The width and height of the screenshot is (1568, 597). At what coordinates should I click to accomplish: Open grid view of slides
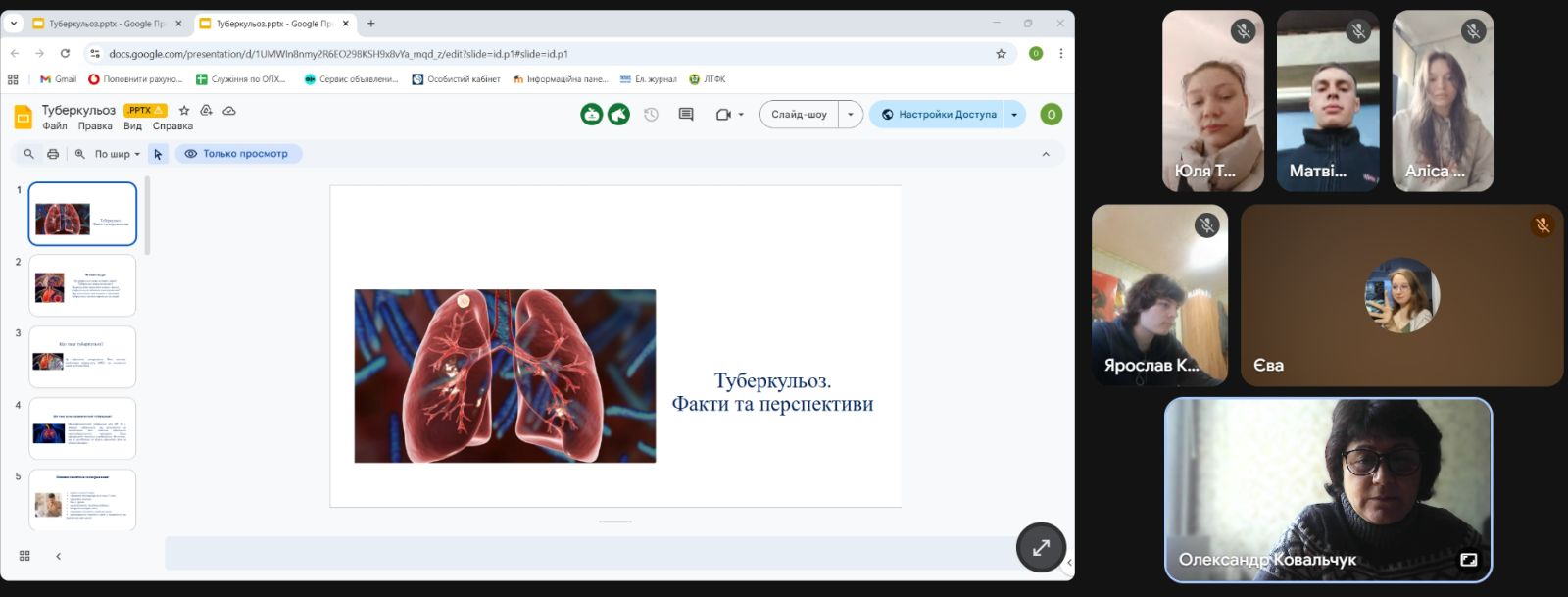[24, 556]
